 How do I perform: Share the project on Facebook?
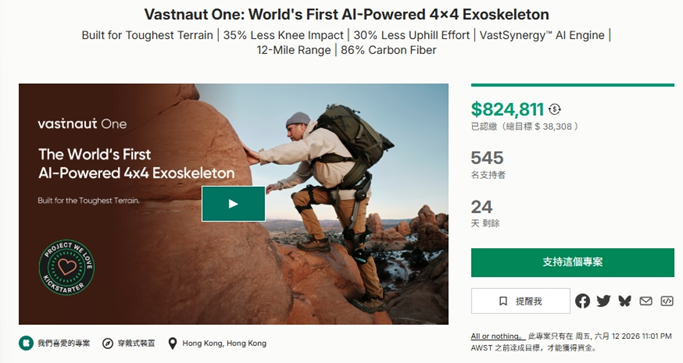(582, 301)
